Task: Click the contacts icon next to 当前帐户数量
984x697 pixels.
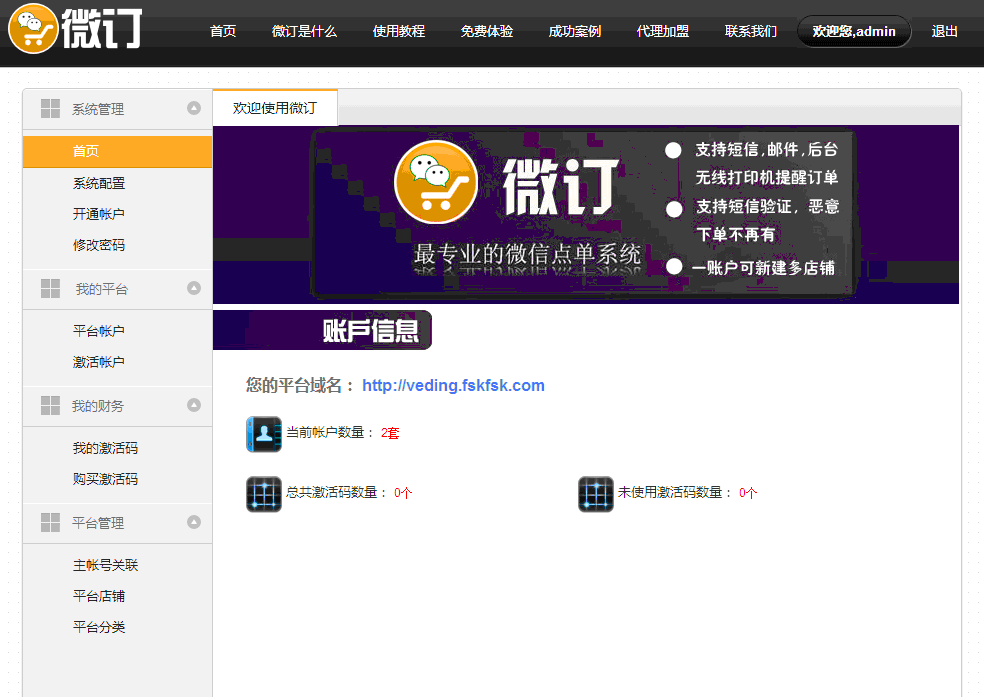Action: (x=264, y=434)
